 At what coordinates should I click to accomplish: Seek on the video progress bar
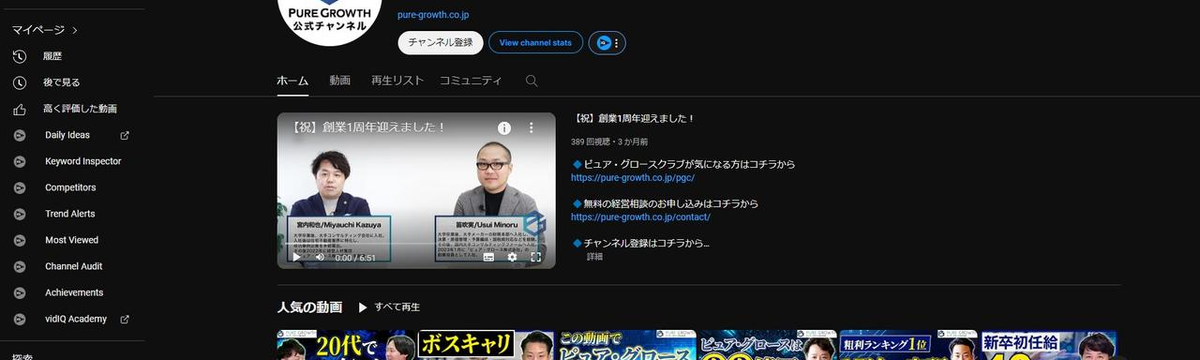point(416,244)
